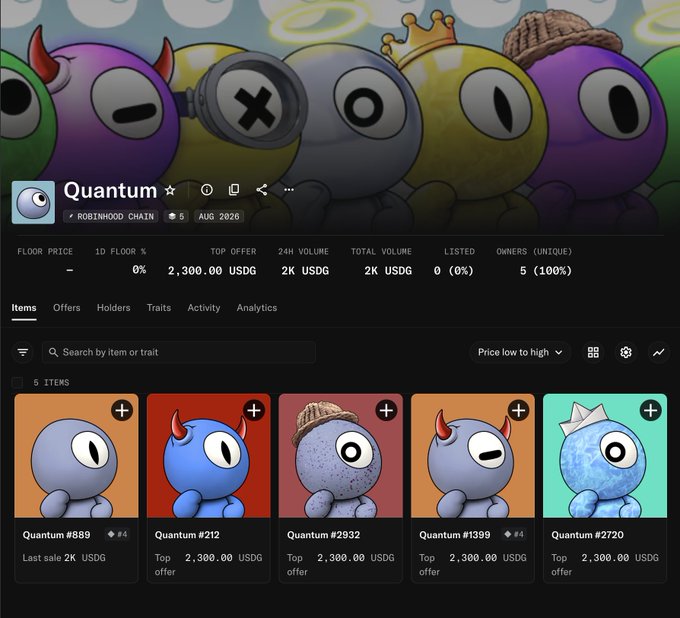680x618 pixels.
Task: Click the Quantum #212 title
Action: [x=187, y=535]
